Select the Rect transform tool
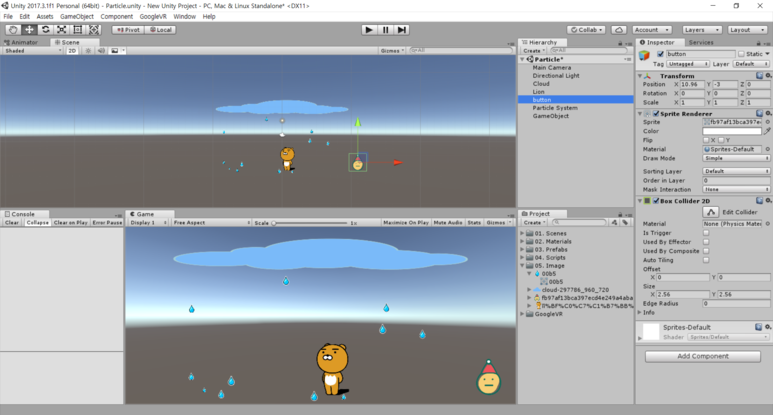773x415 pixels. point(78,30)
